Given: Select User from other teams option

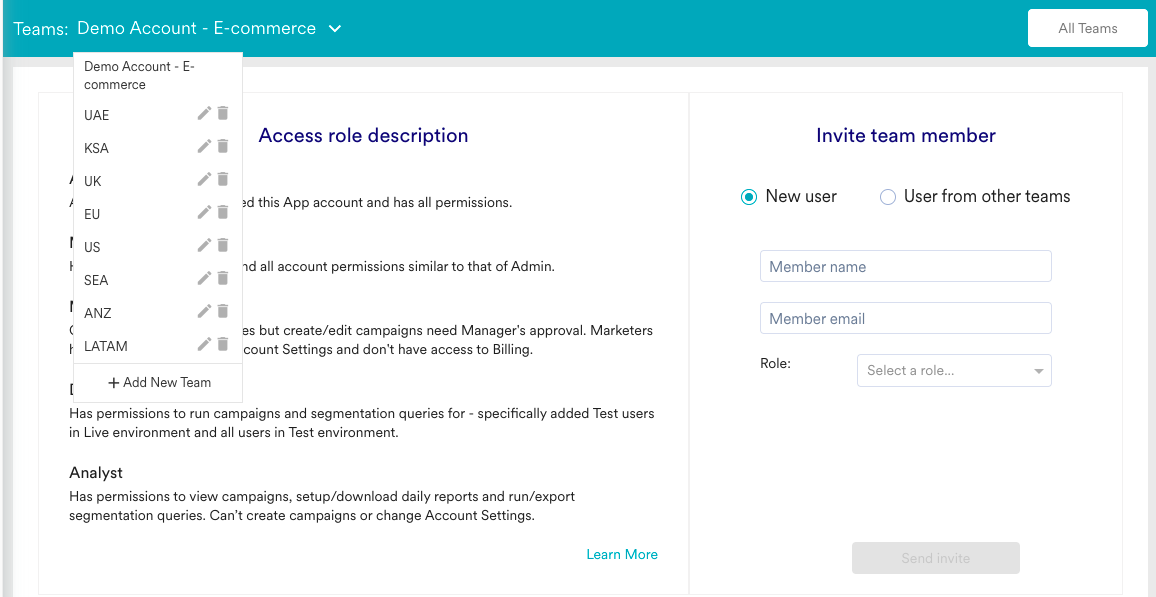Looking at the screenshot, I should (888, 197).
